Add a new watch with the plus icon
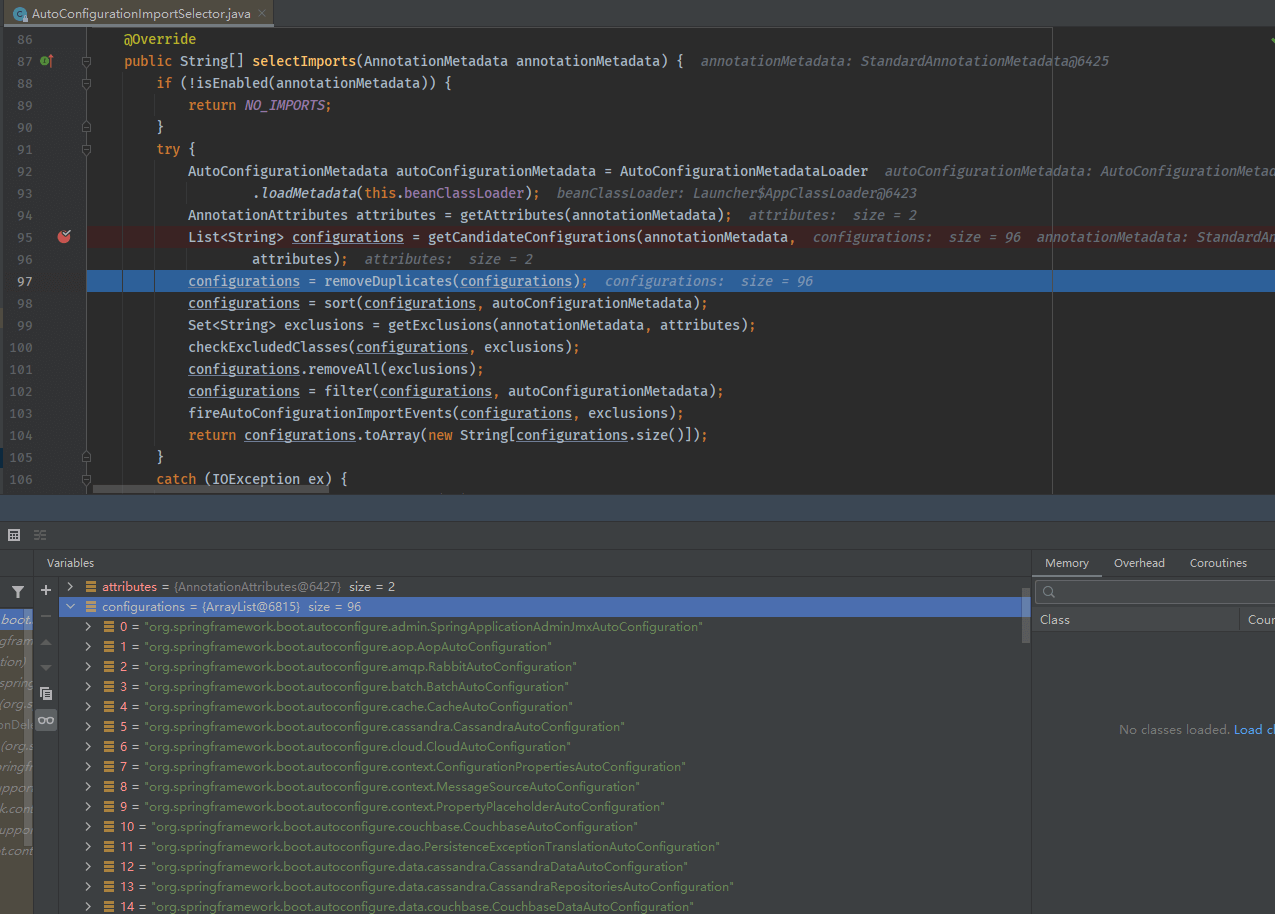 pyautogui.click(x=46, y=591)
